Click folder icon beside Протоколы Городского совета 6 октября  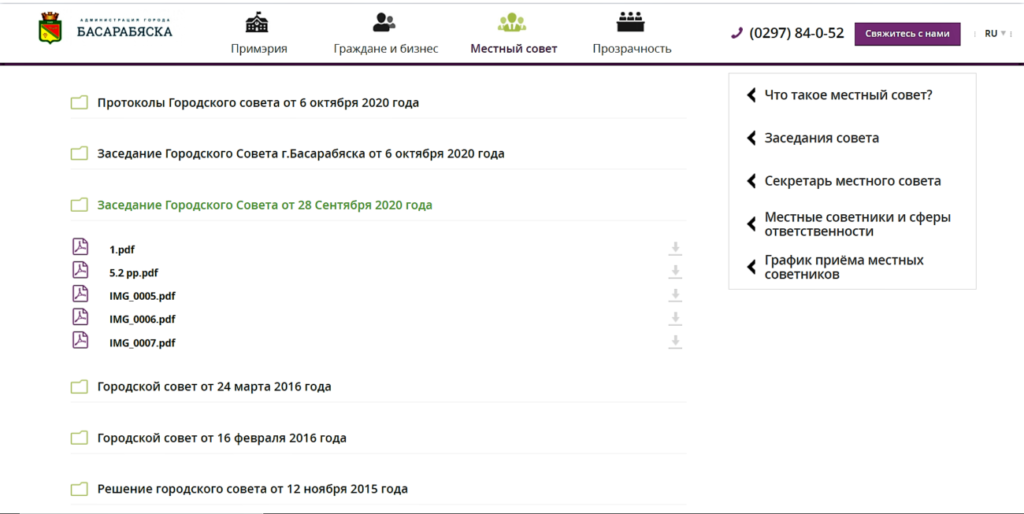pos(79,103)
